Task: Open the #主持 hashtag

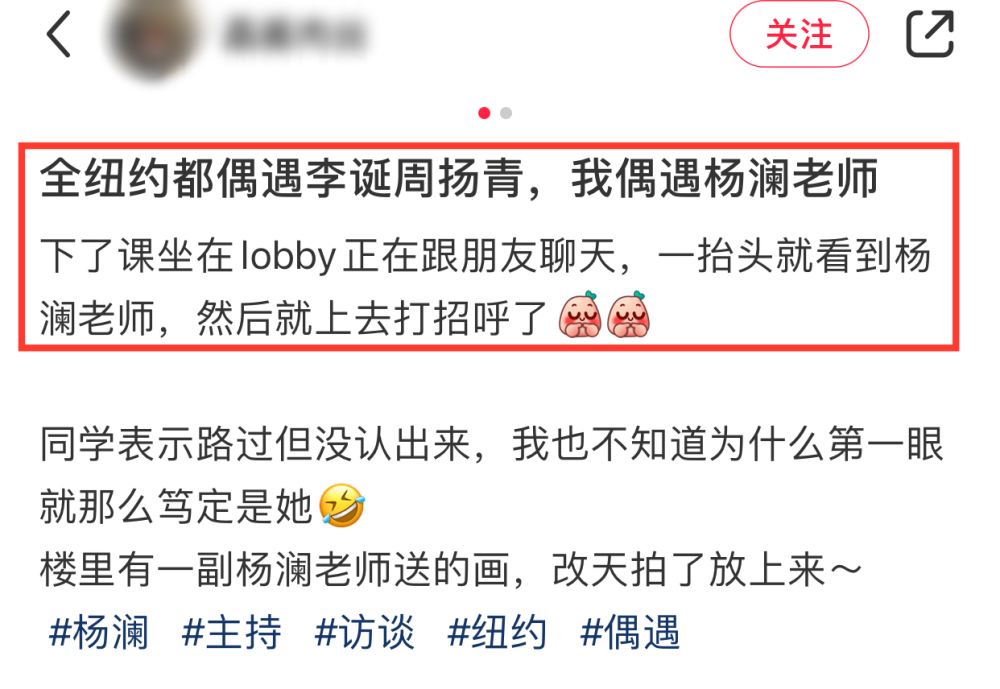Action: click(x=231, y=633)
